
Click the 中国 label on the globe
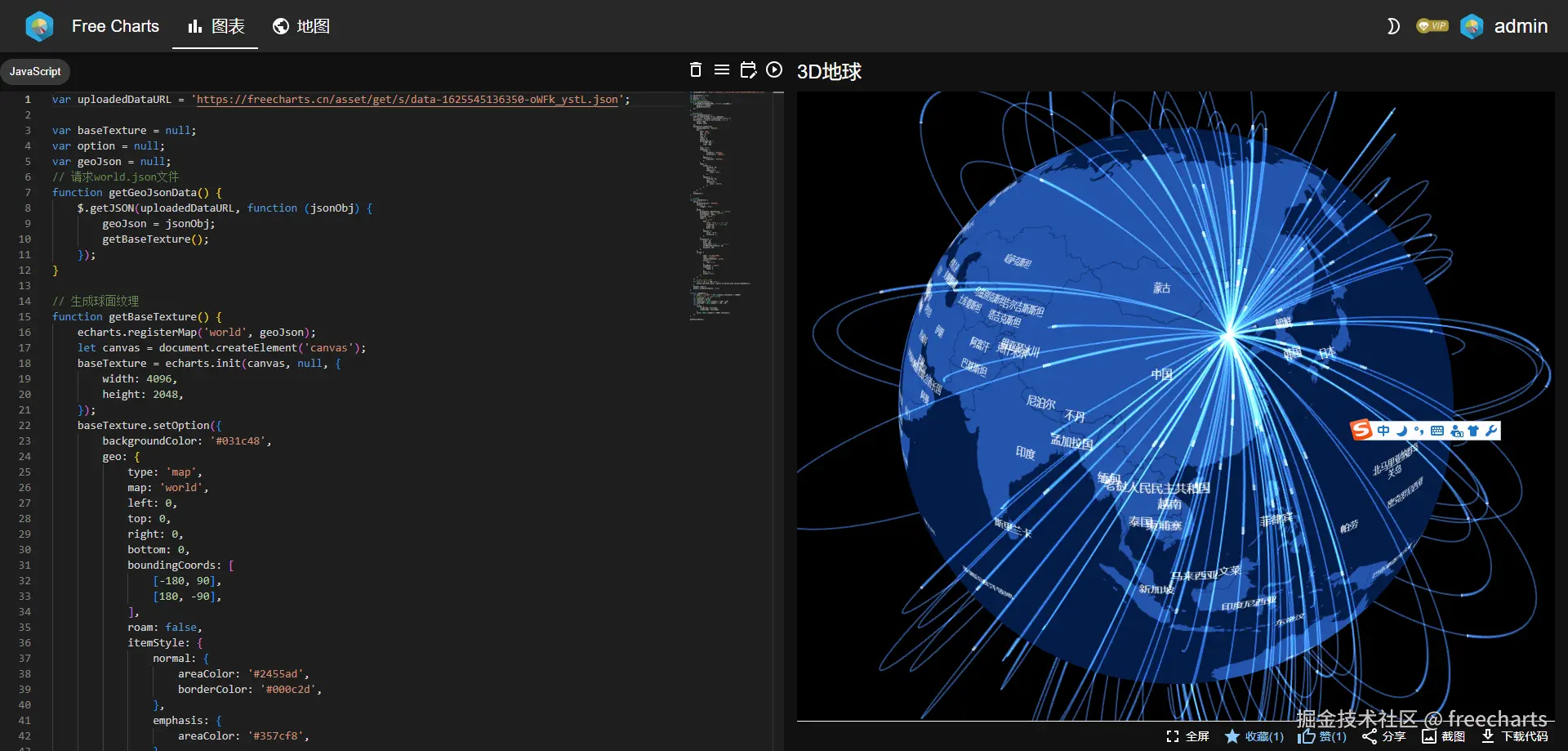1161,374
